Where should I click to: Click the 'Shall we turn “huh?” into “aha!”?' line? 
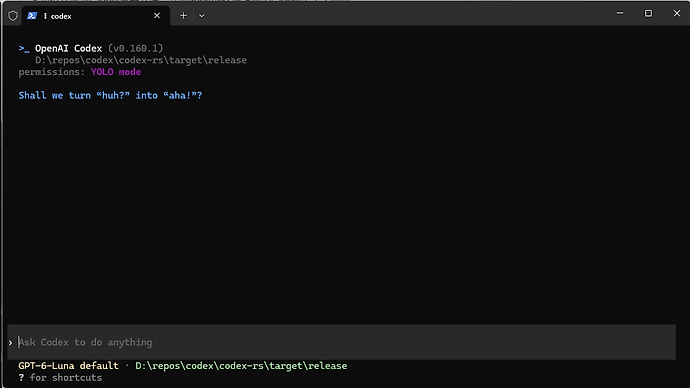tap(110, 95)
